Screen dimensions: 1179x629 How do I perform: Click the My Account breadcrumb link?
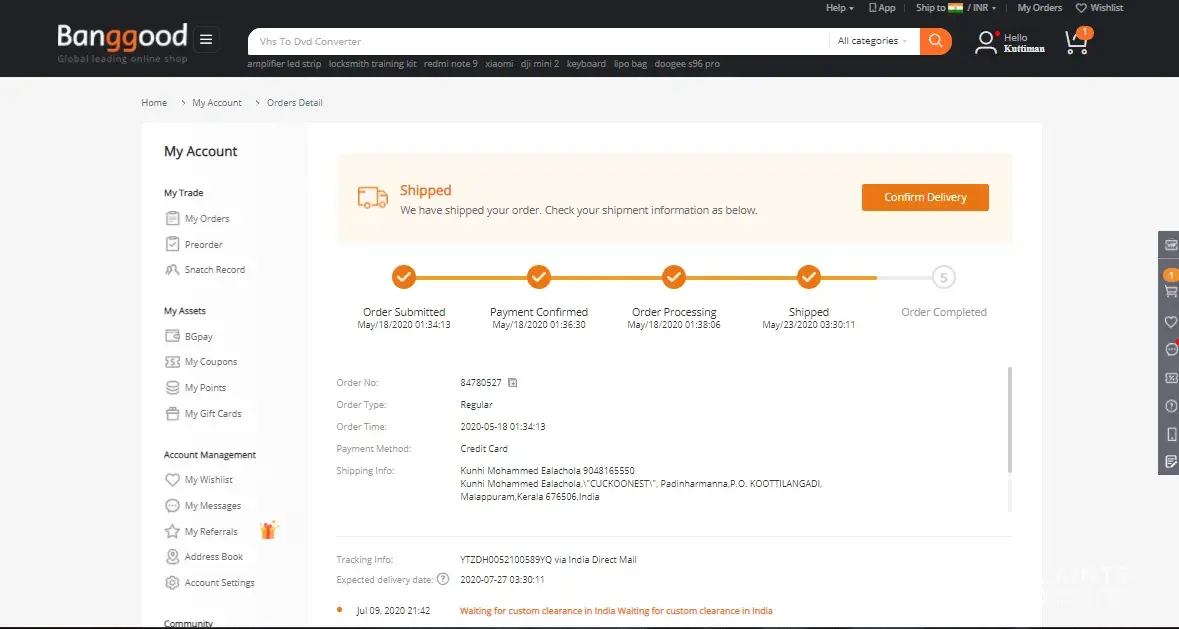(217, 103)
